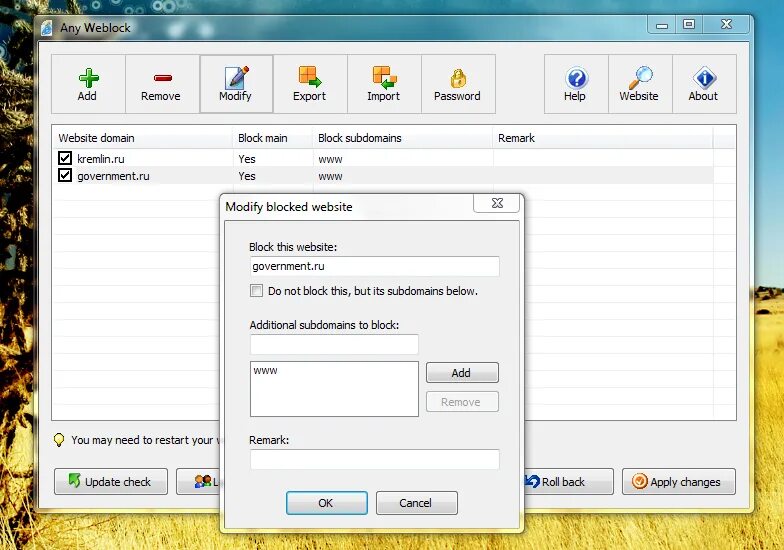Click the Update check button
The image size is (784, 550).
coord(111,482)
